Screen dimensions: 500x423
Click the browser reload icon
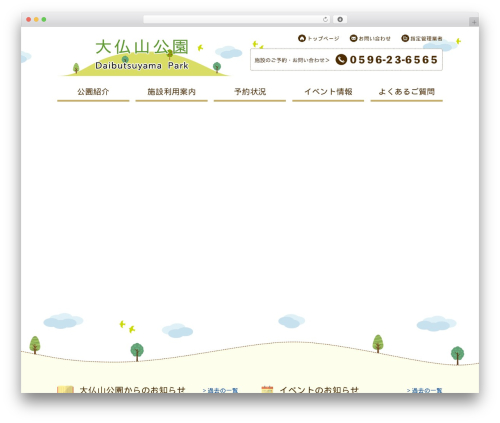325,20
